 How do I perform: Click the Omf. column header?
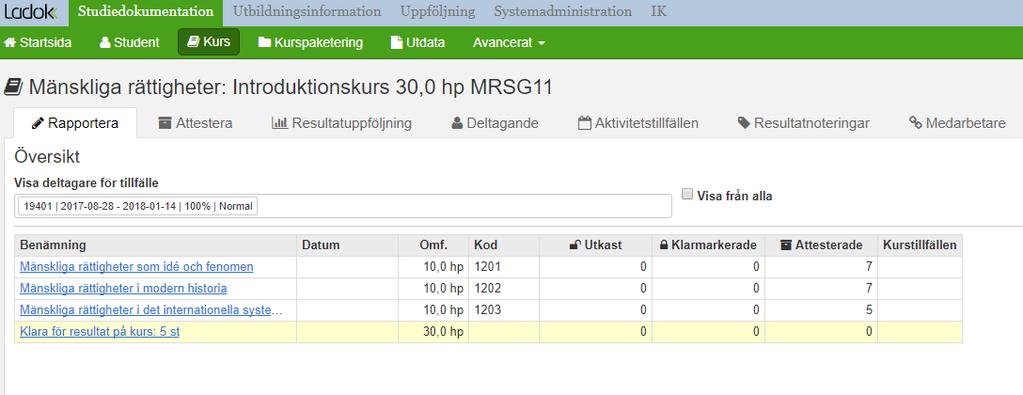pos(433,245)
